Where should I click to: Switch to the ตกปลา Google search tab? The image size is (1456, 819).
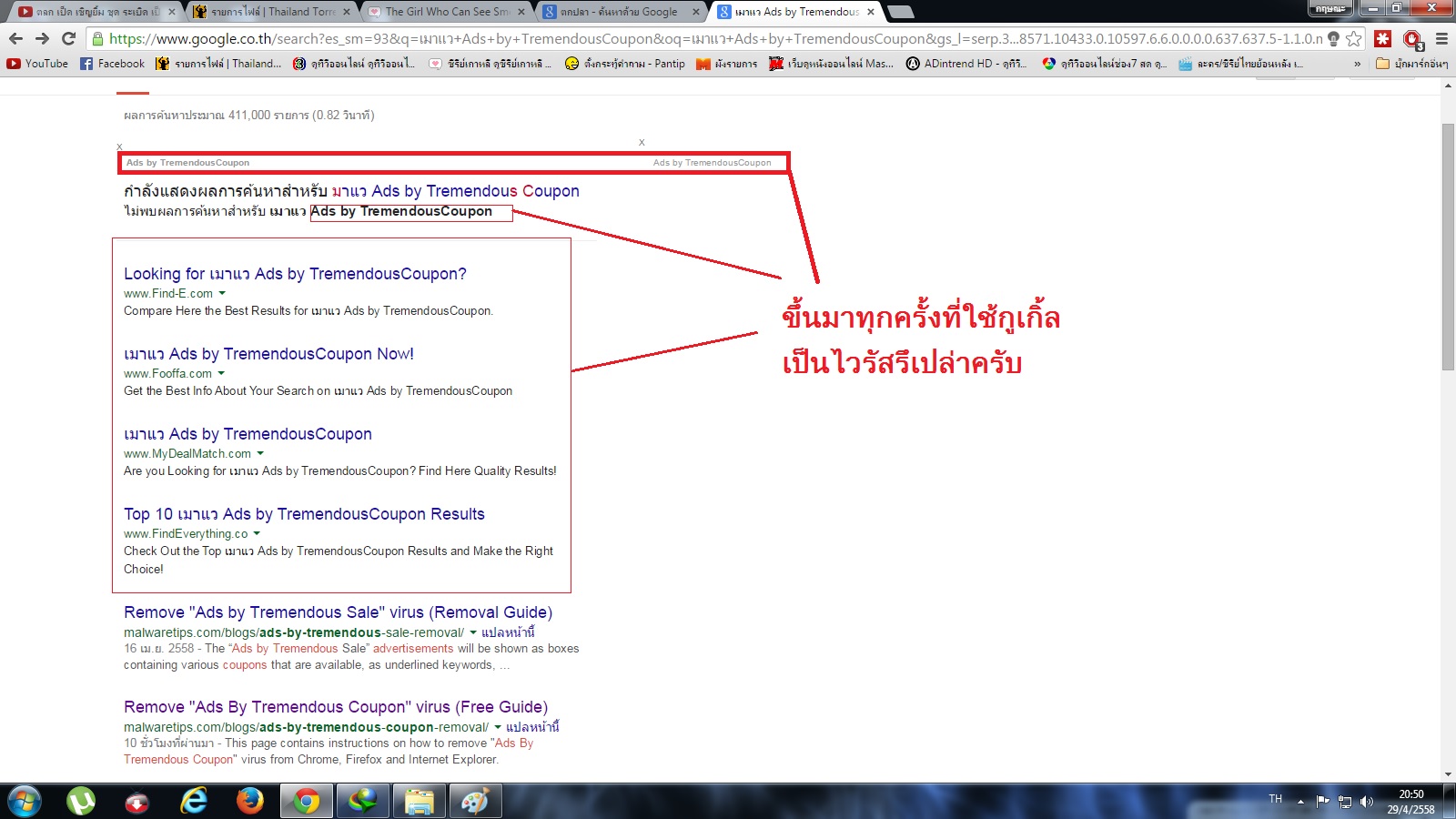tap(619, 12)
